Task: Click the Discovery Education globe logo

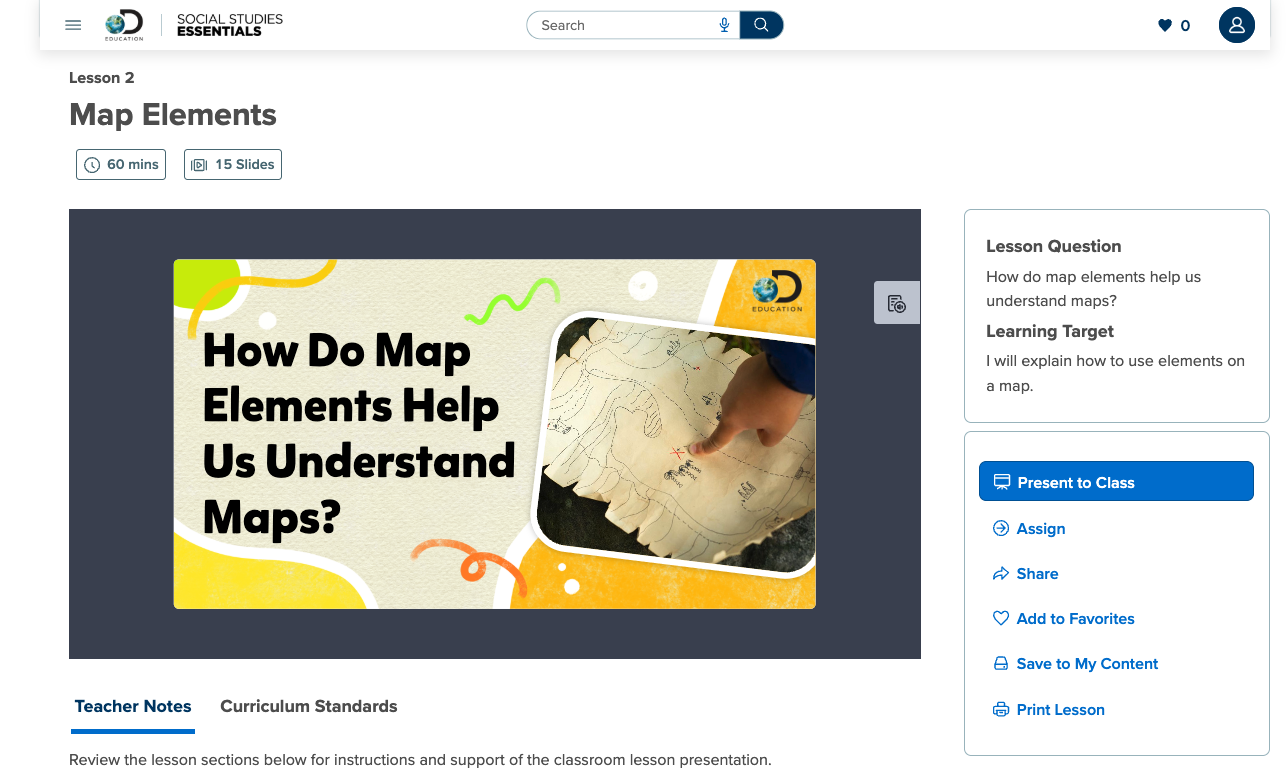Action: [x=124, y=25]
